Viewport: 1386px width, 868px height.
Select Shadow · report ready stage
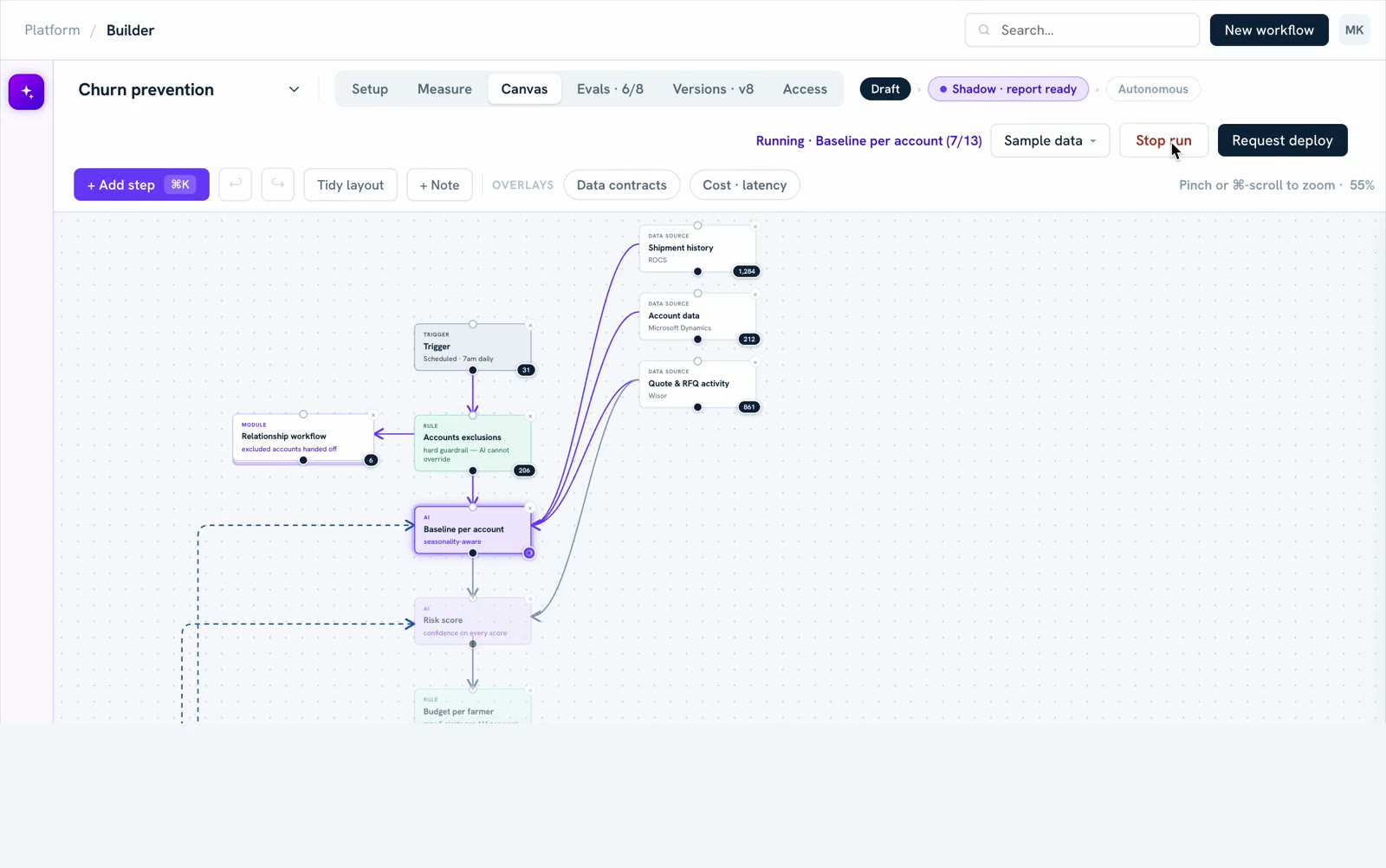1008,89
